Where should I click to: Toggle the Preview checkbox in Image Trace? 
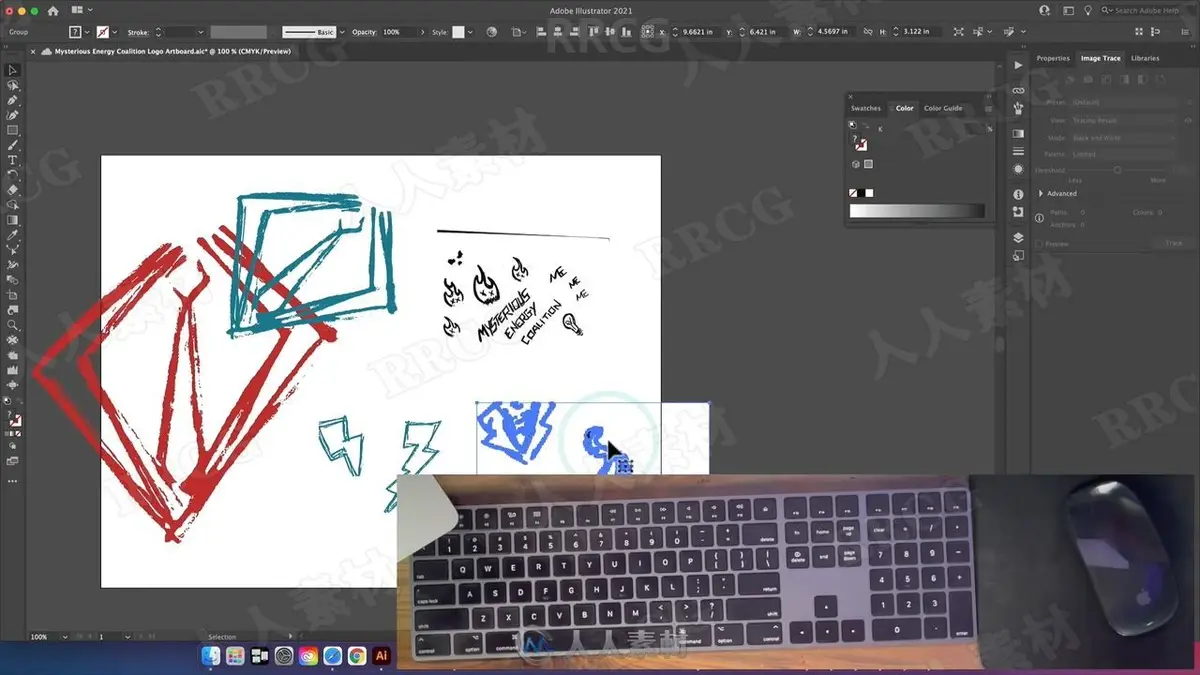[1039, 244]
